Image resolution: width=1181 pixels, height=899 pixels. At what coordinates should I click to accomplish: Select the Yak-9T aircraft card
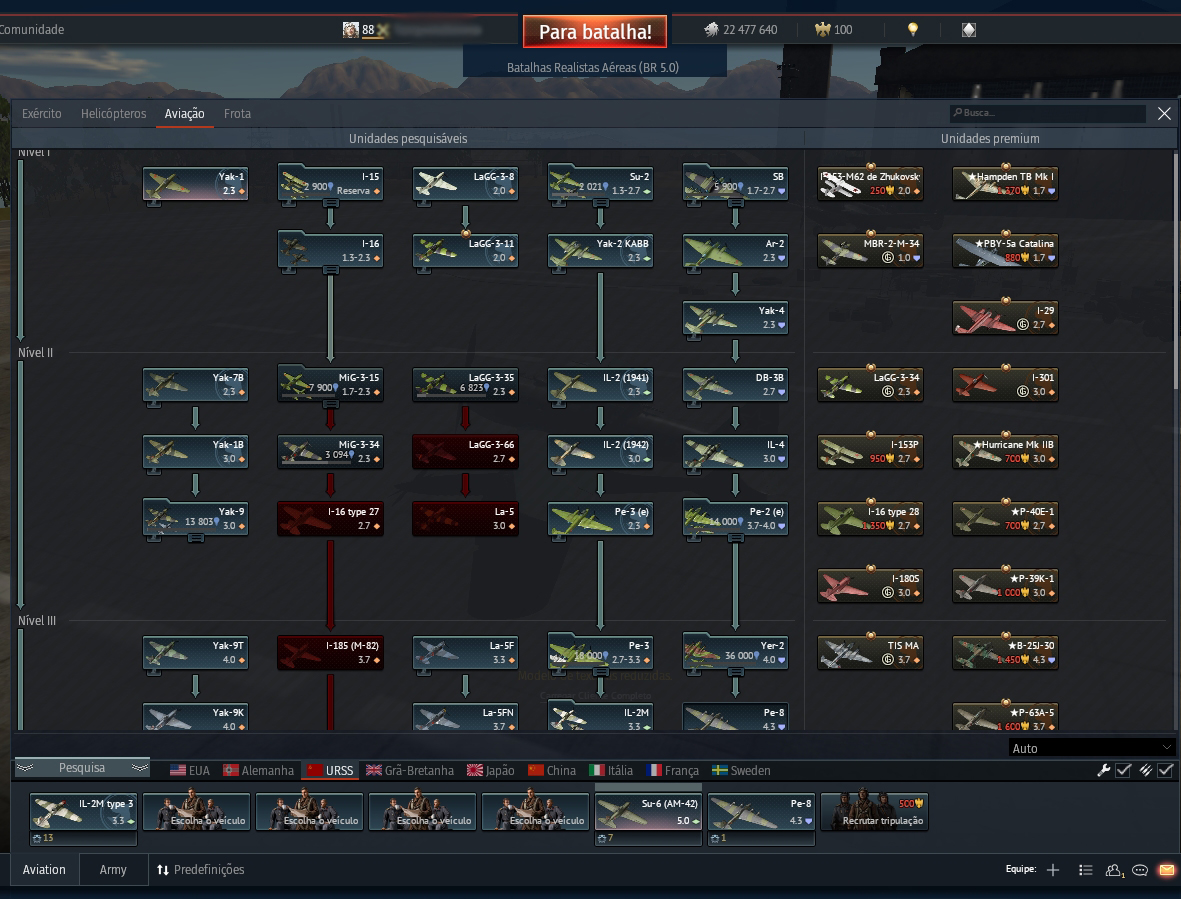[196, 653]
